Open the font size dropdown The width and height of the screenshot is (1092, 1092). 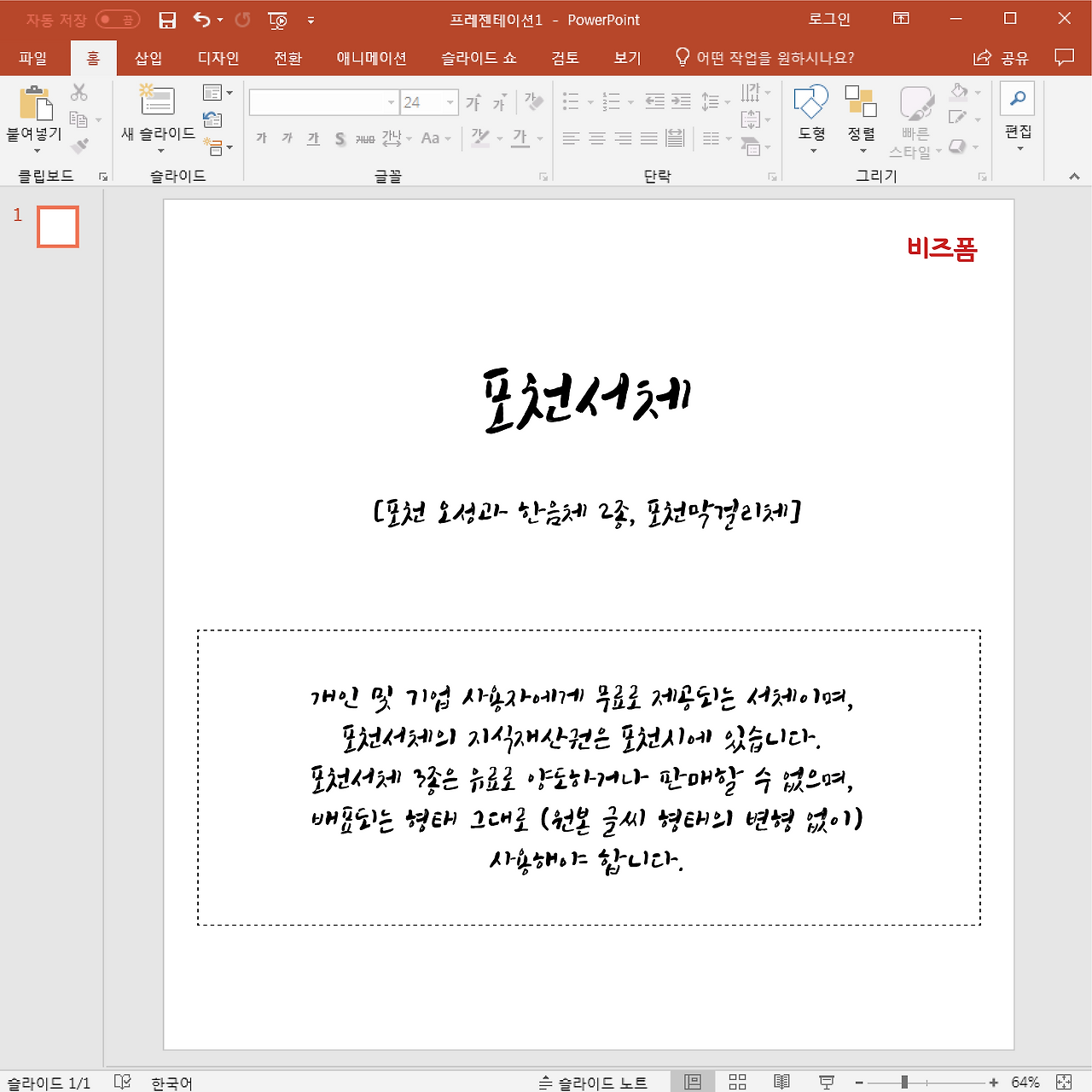coord(450,102)
